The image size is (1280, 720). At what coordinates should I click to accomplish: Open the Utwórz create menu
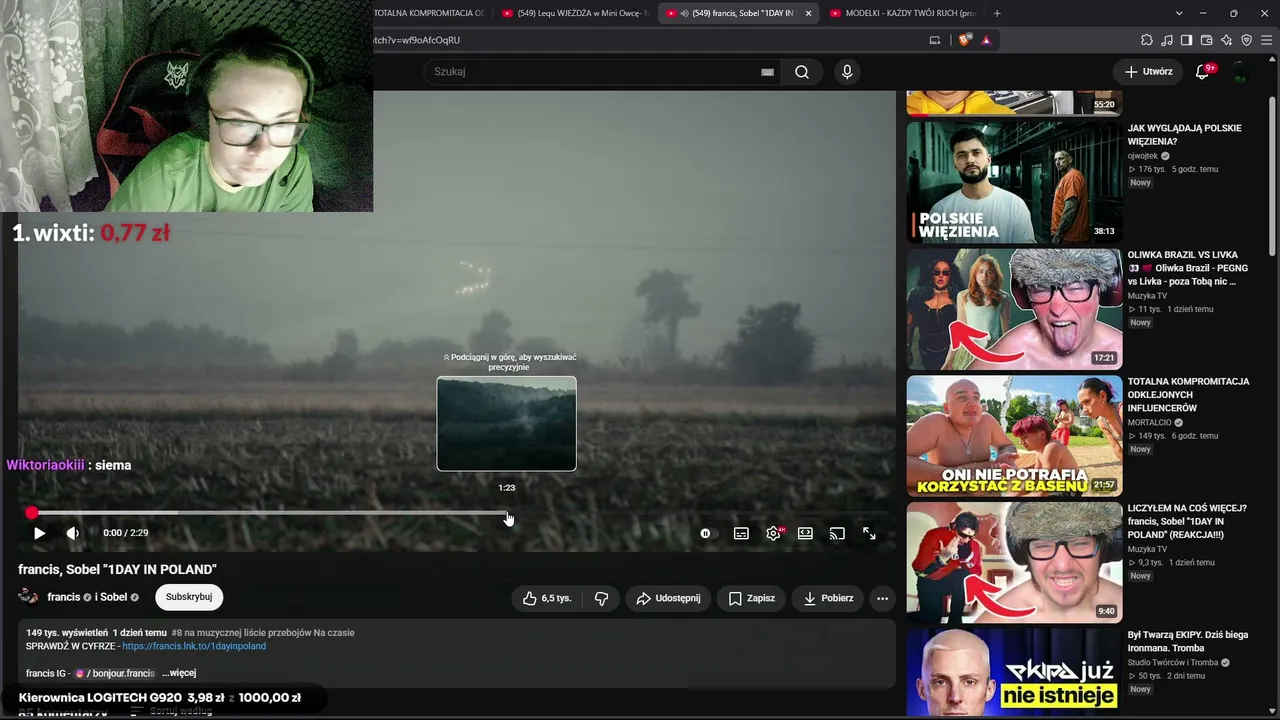click(1148, 72)
